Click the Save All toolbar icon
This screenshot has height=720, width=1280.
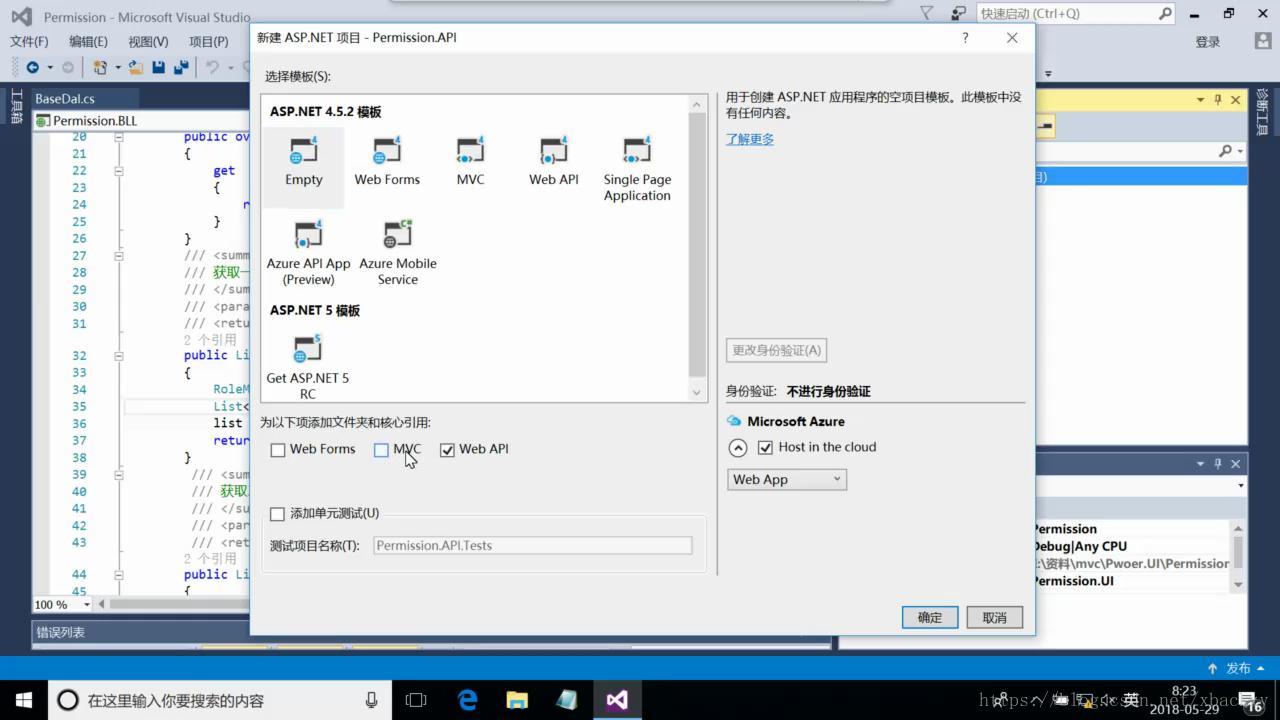pyautogui.click(x=181, y=67)
